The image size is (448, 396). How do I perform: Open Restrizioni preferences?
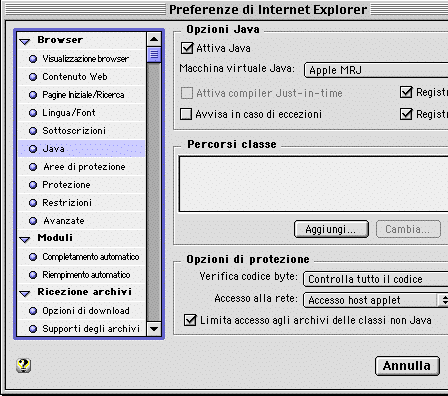pyautogui.click(x=82, y=203)
